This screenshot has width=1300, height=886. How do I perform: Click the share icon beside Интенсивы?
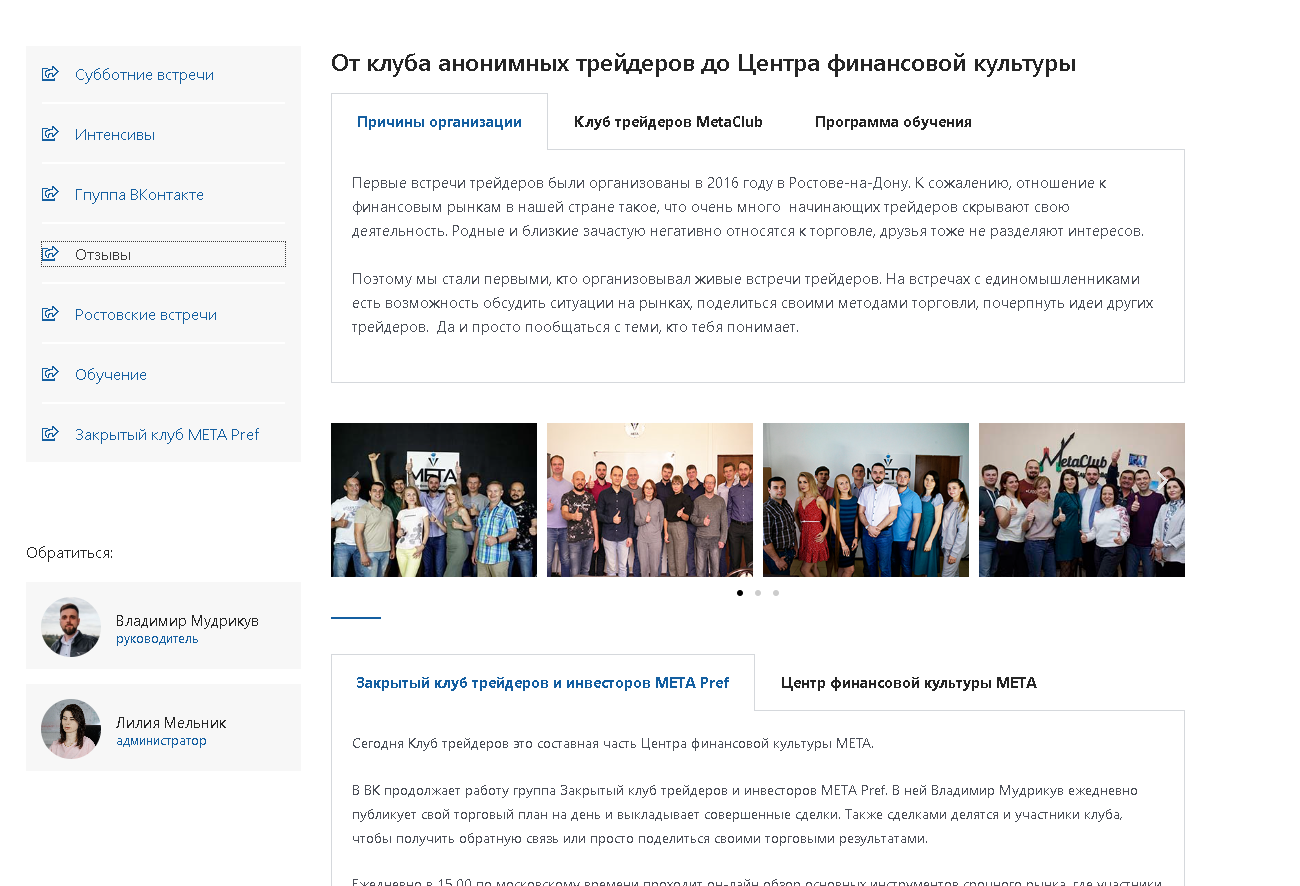(50, 134)
